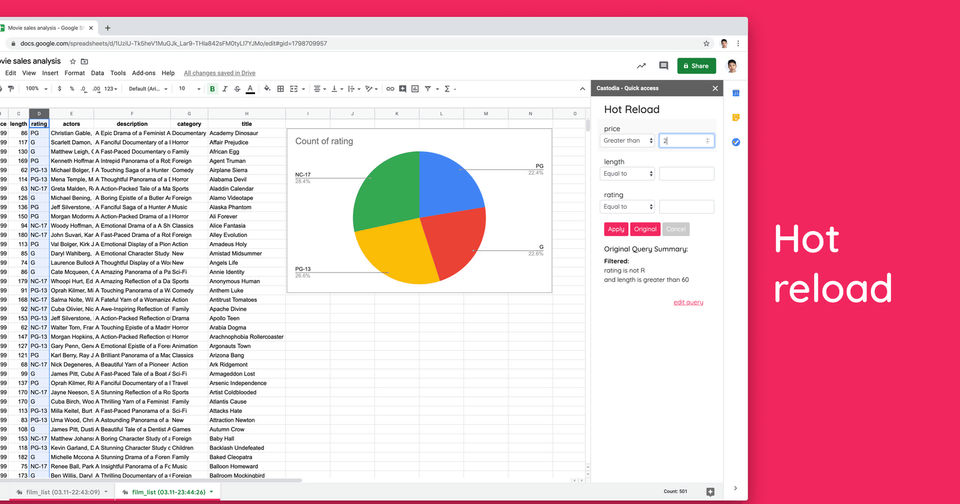Viewport: 960px width, 504px height.
Task: Open the 100% zoom dropdown
Action: point(36,89)
